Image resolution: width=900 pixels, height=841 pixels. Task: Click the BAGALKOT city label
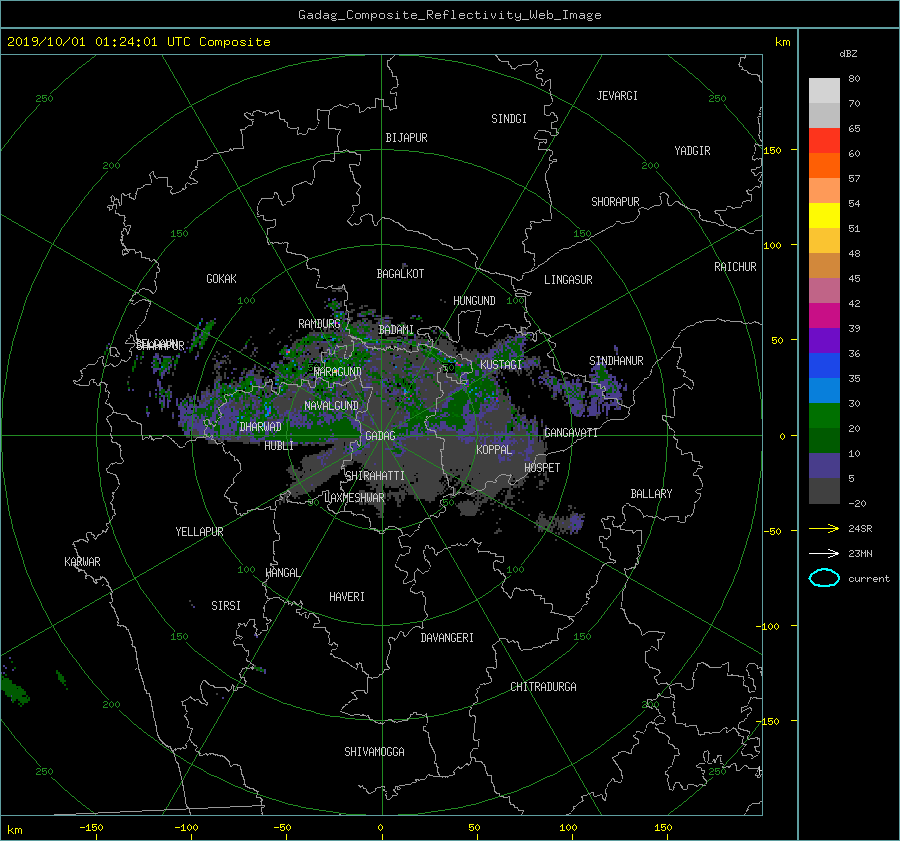[x=400, y=274]
